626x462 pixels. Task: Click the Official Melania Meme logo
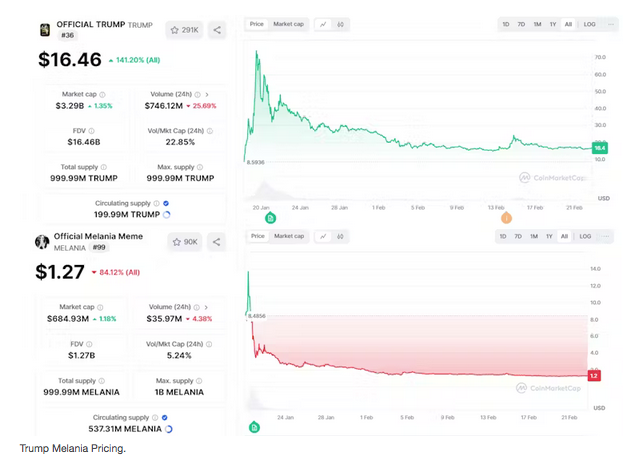click(42, 242)
